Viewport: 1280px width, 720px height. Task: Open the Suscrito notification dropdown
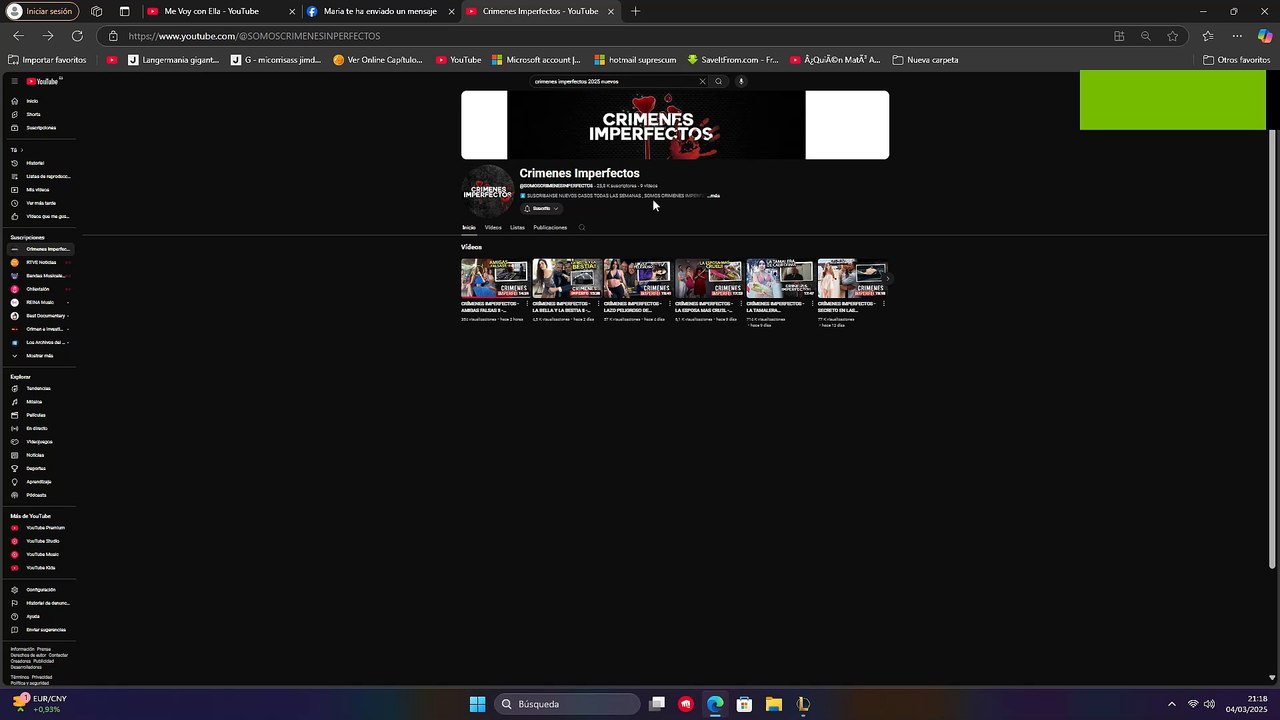[x=541, y=208]
